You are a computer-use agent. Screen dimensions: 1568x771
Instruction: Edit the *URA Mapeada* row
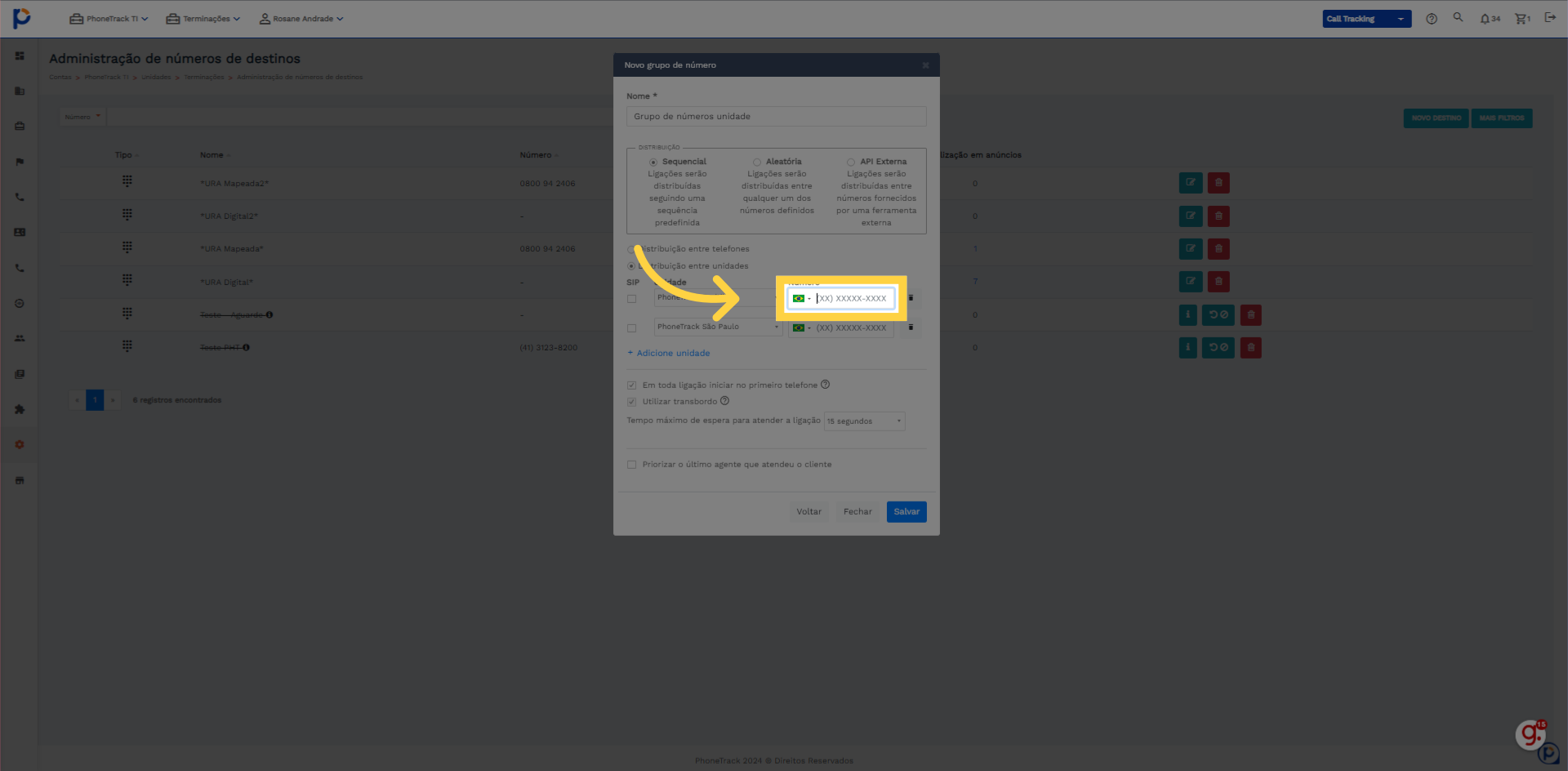(x=1191, y=248)
